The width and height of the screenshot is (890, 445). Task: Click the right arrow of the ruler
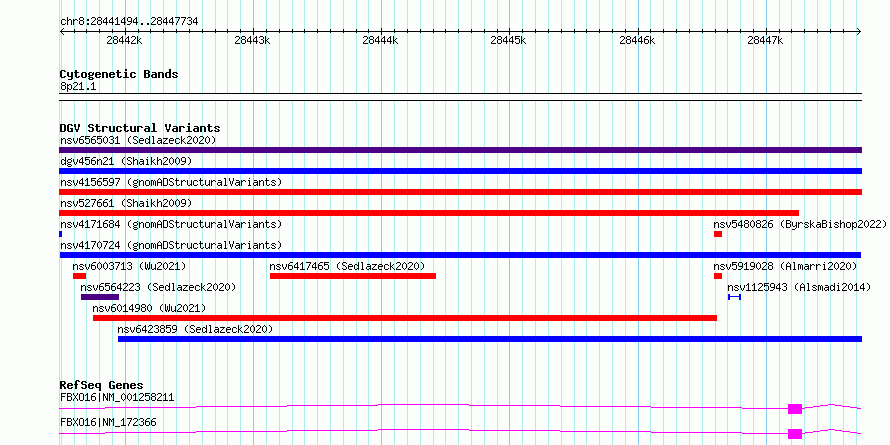(x=859, y=32)
